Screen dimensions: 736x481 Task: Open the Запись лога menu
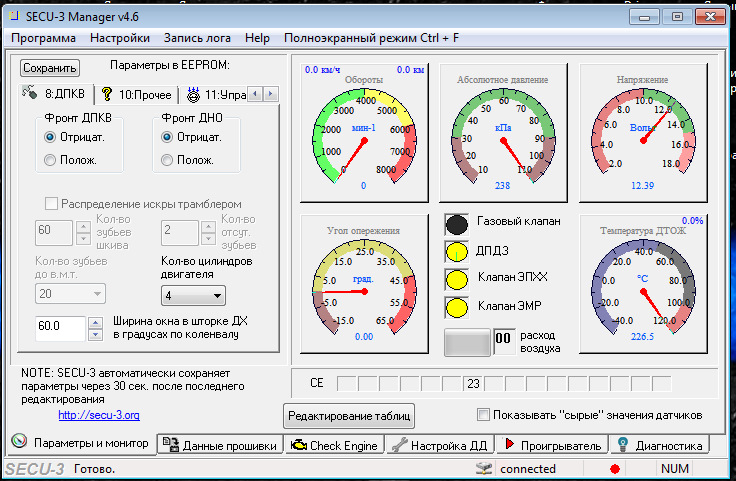pos(197,38)
